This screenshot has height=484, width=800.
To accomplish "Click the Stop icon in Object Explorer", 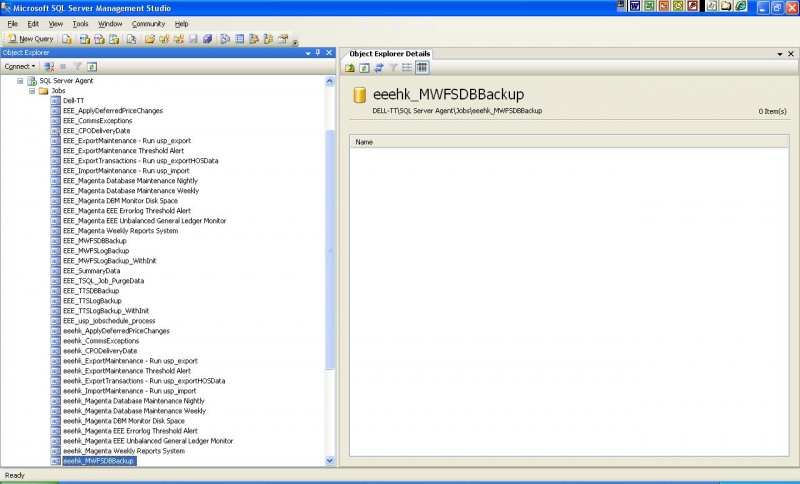I will click(63, 66).
